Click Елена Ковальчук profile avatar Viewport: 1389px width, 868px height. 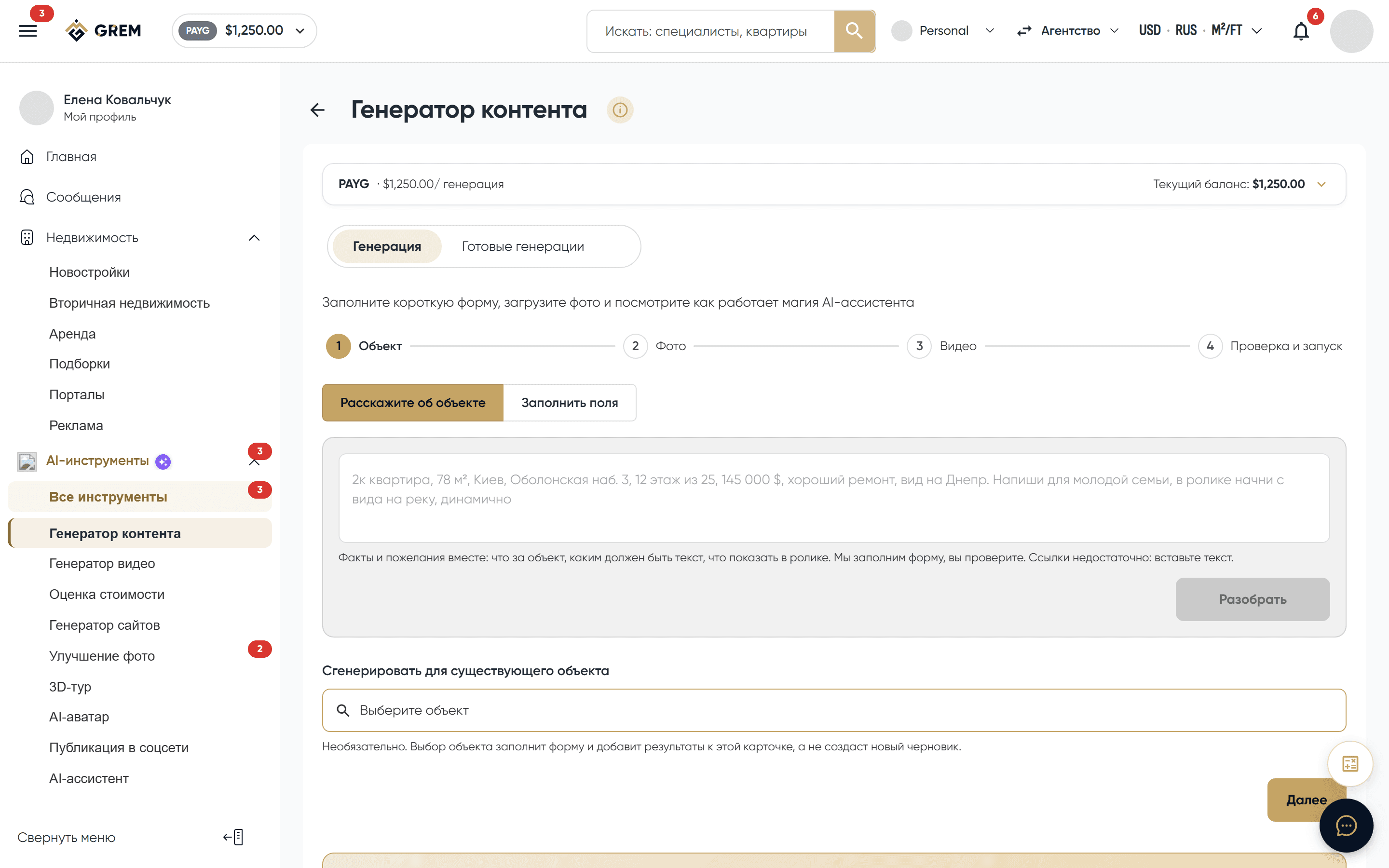[36, 108]
